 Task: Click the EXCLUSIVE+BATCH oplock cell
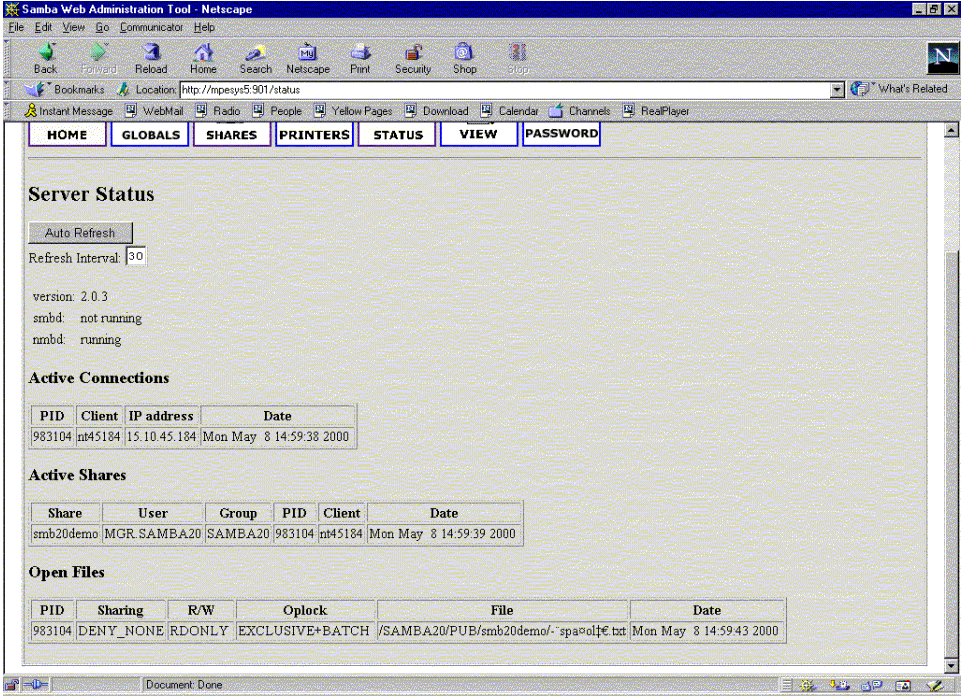(305, 631)
